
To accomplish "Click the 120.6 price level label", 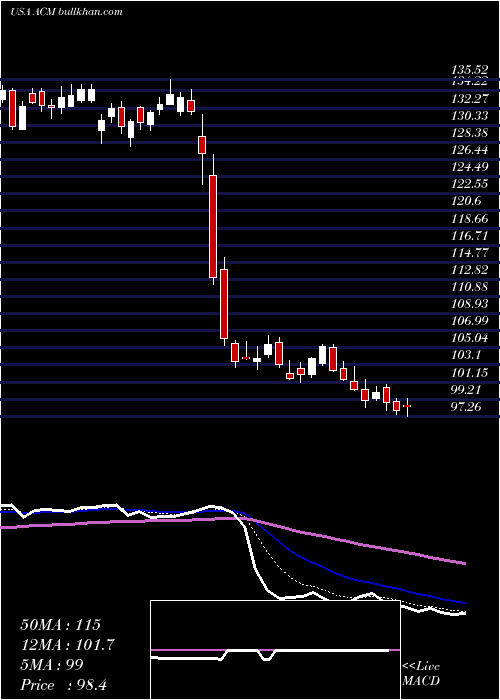I will (x=467, y=201).
